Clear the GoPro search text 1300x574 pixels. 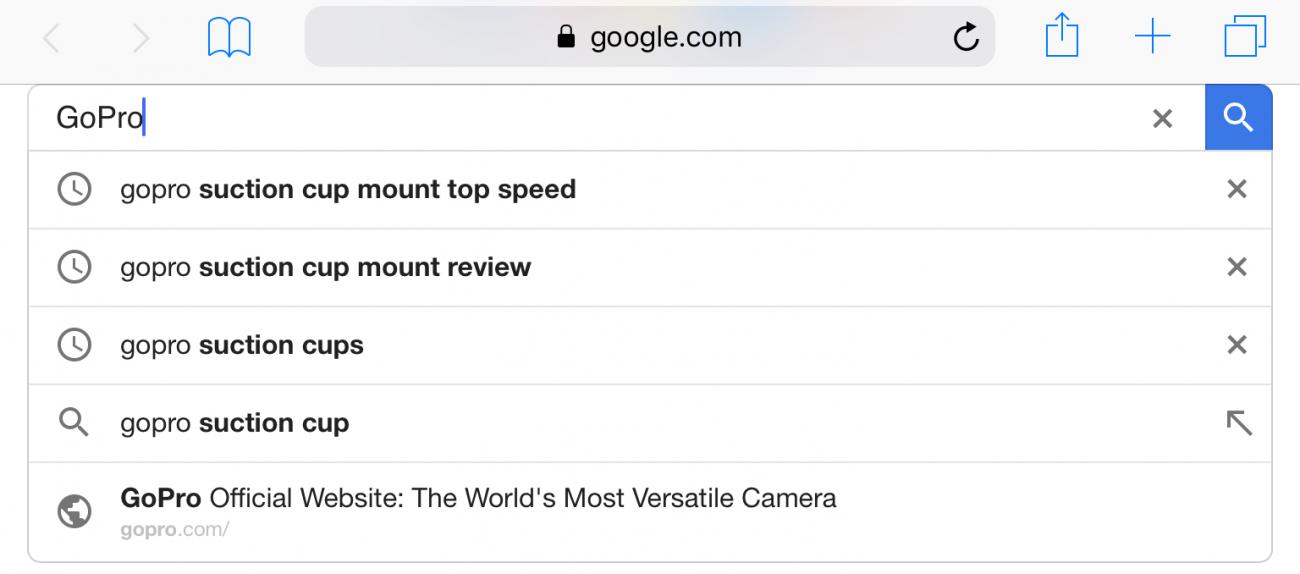click(x=1162, y=119)
